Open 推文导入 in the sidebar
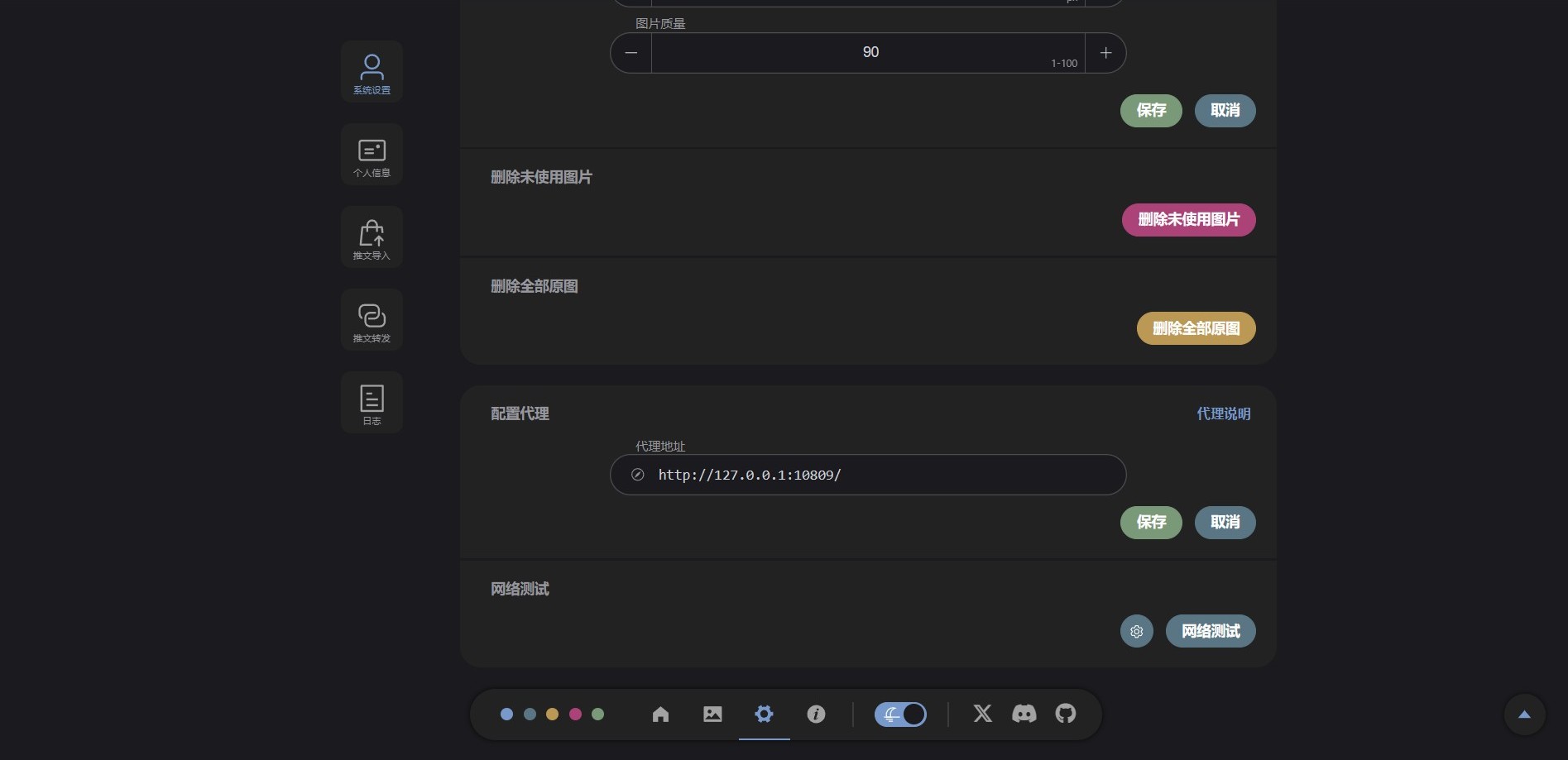This screenshot has width=1568, height=760. pyautogui.click(x=372, y=237)
